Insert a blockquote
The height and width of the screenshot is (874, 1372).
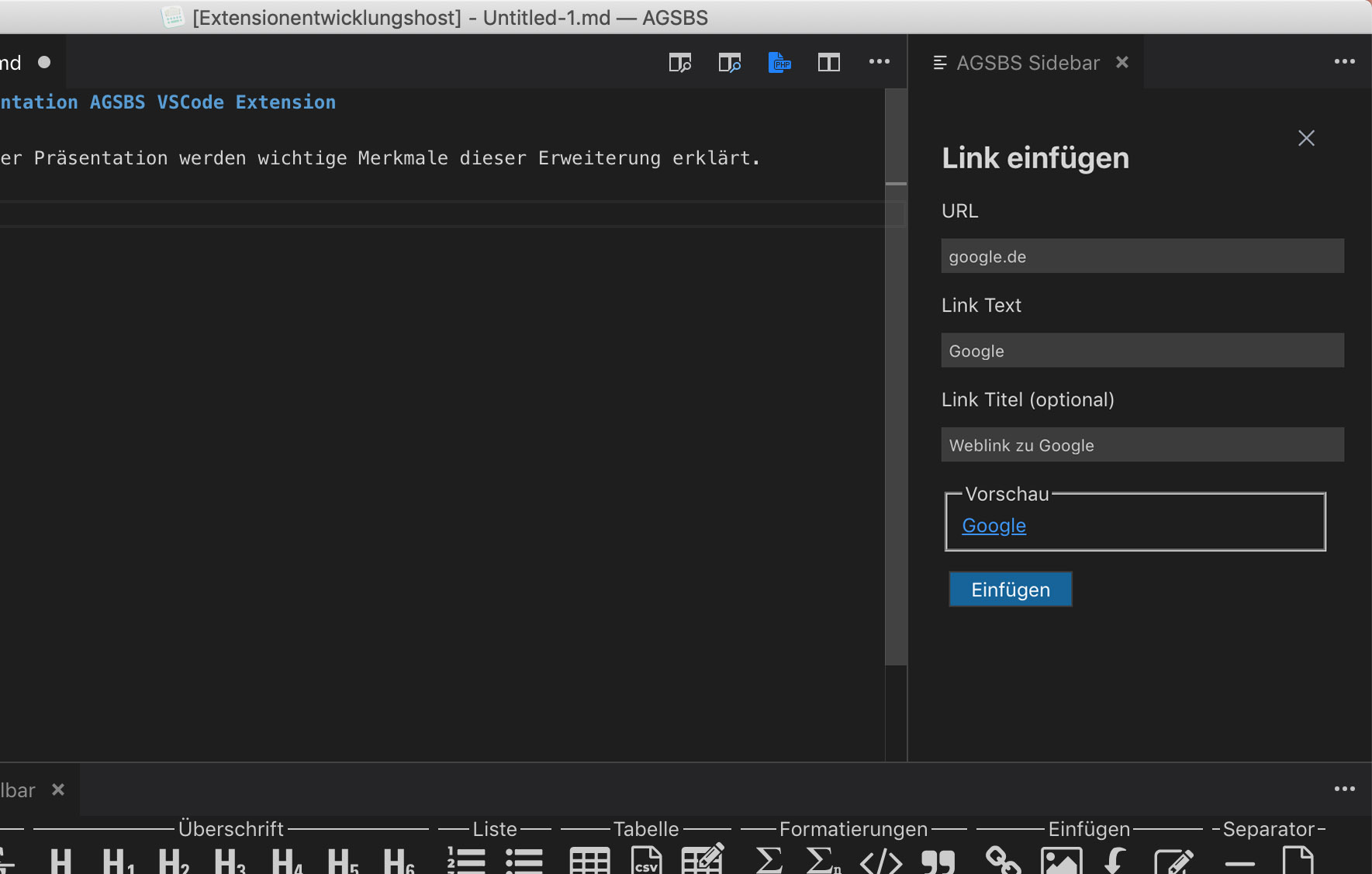938,861
